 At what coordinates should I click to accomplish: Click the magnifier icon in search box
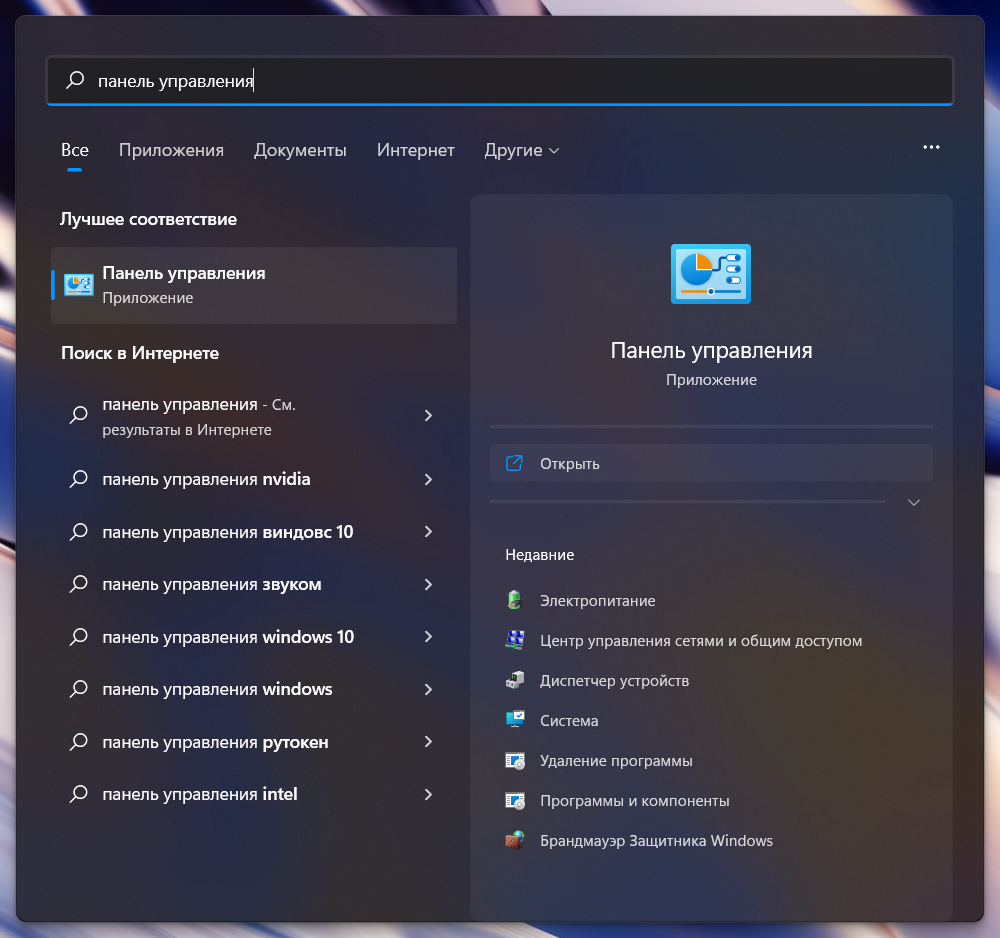75,80
